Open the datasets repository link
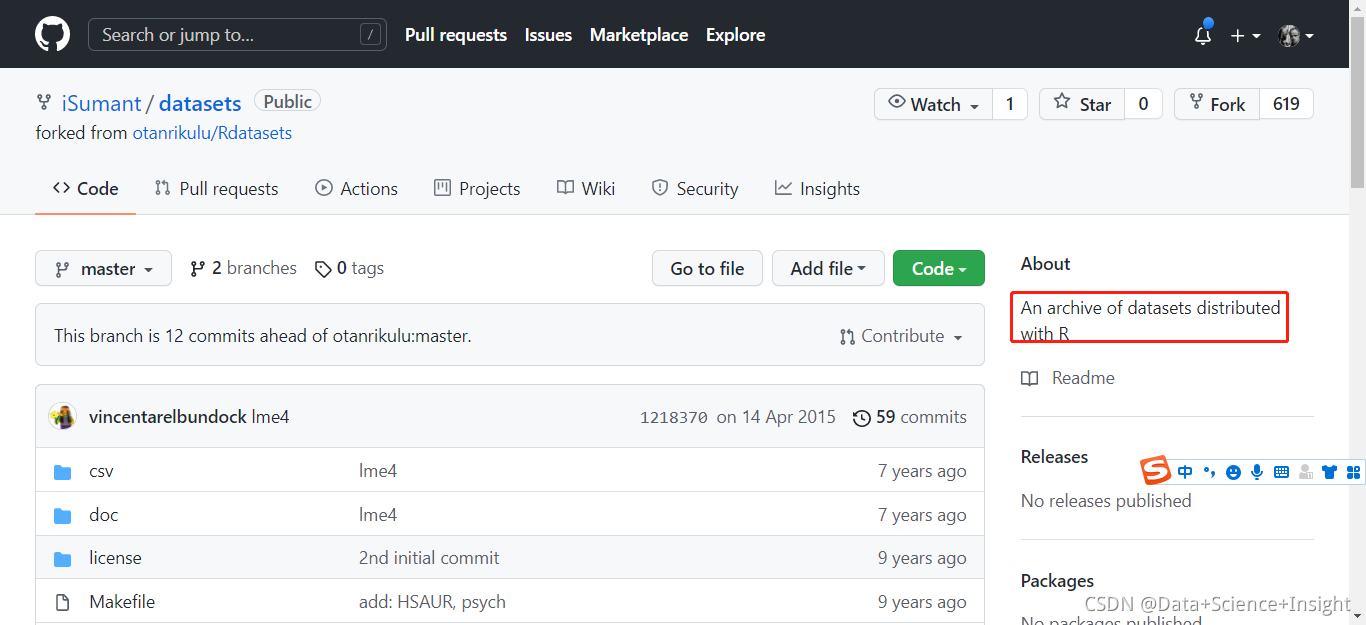The width and height of the screenshot is (1366, 625). [200, 104]
